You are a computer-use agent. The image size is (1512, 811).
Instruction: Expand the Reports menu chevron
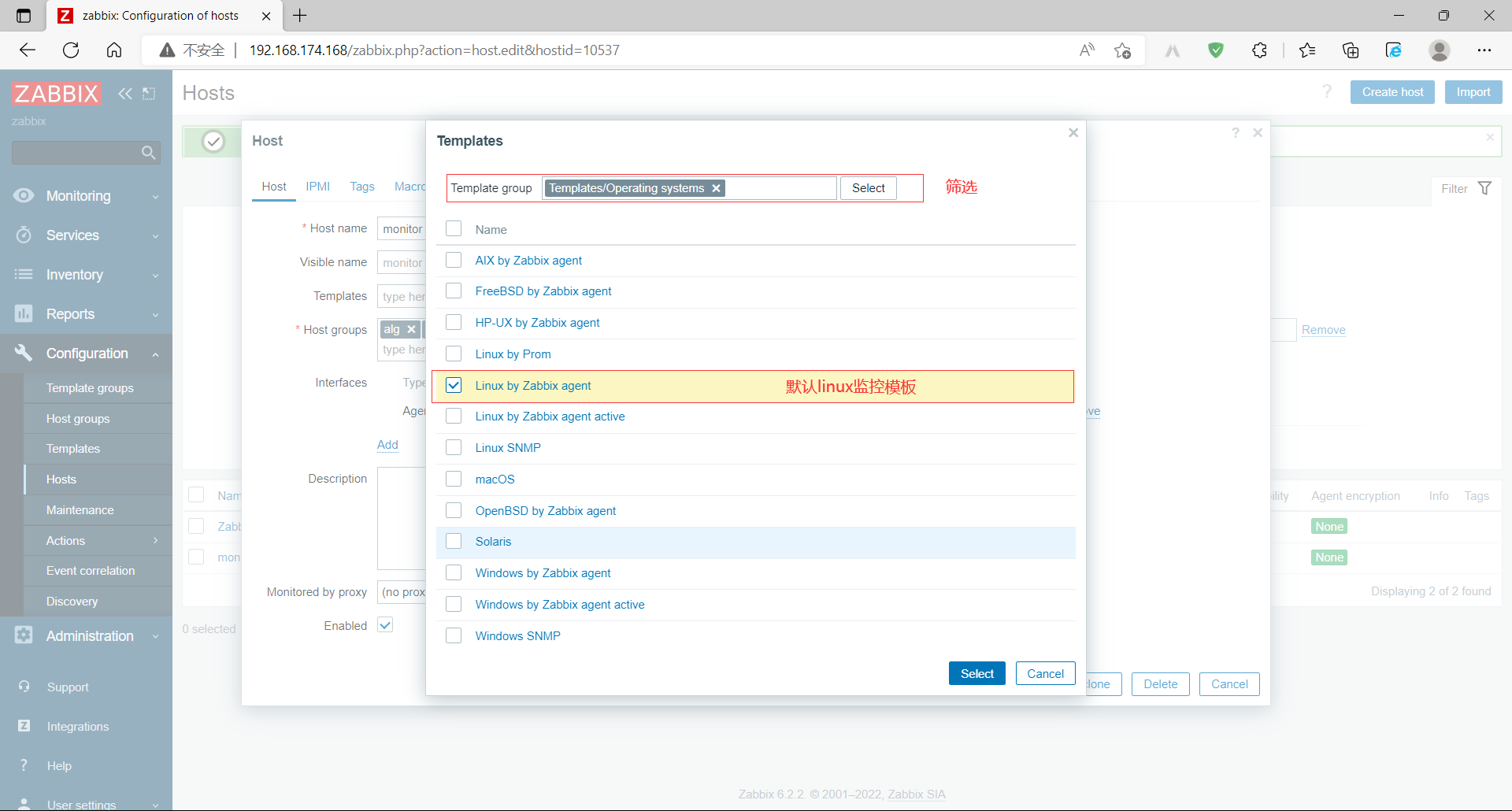[x=155, y=315]
